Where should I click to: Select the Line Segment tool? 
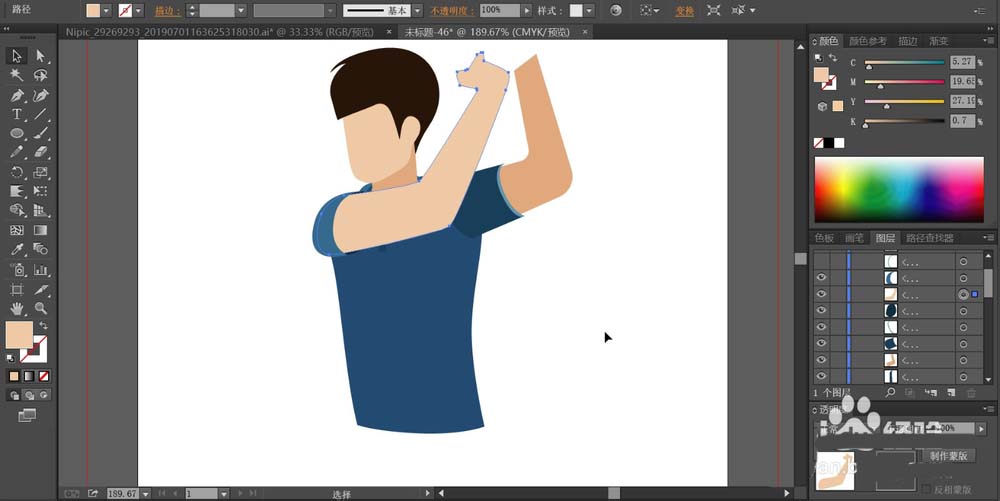40,114
